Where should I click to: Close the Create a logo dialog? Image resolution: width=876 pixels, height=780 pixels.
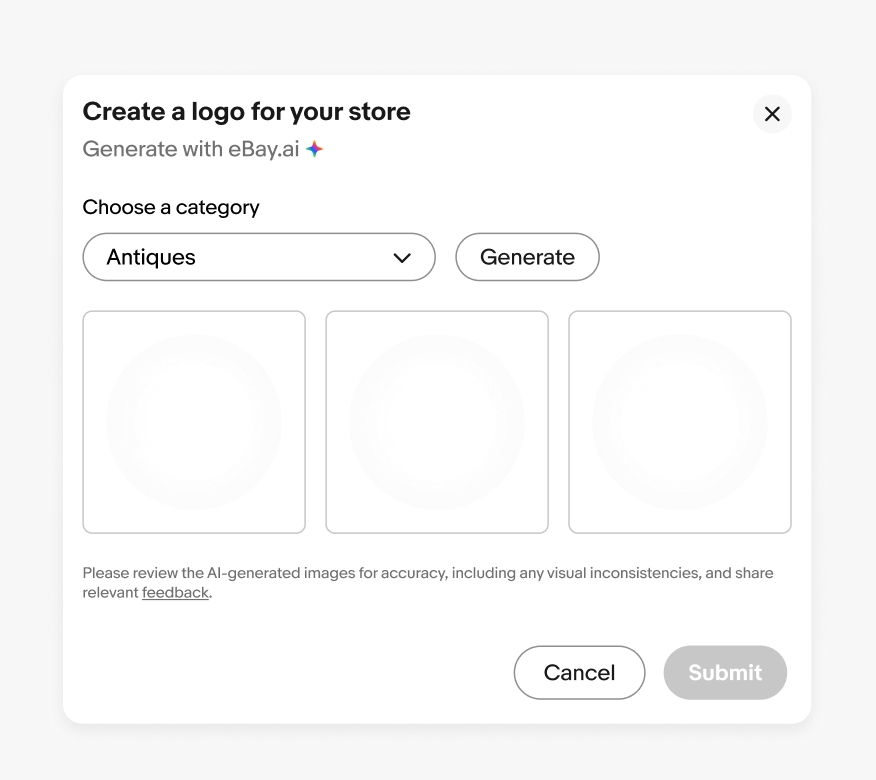pyautogui.click(x=772, y=114)
